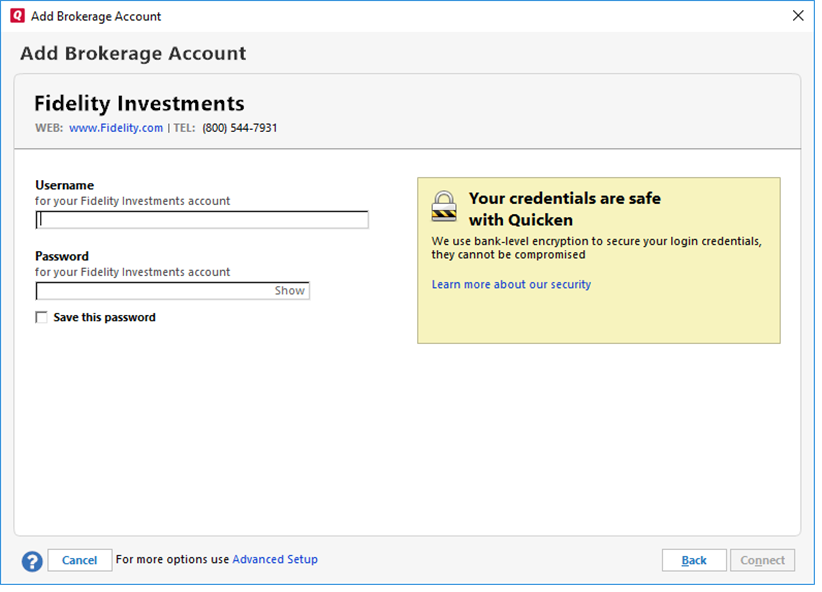This screenshot has height=592, width=822.
Task: Reveal password with the Show button
Action: tap(289, 291)
